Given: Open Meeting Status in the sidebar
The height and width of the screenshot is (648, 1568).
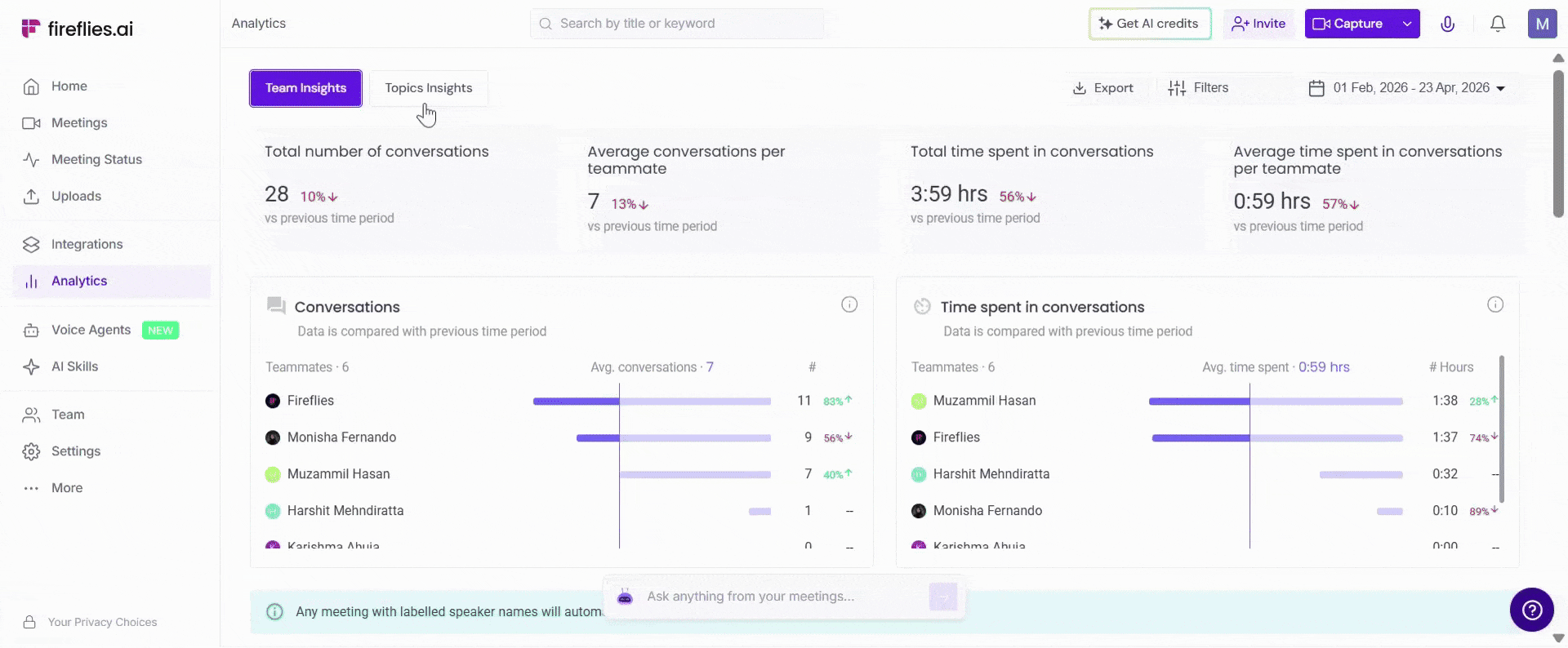Looking at the screenshot, I should 96,159.
